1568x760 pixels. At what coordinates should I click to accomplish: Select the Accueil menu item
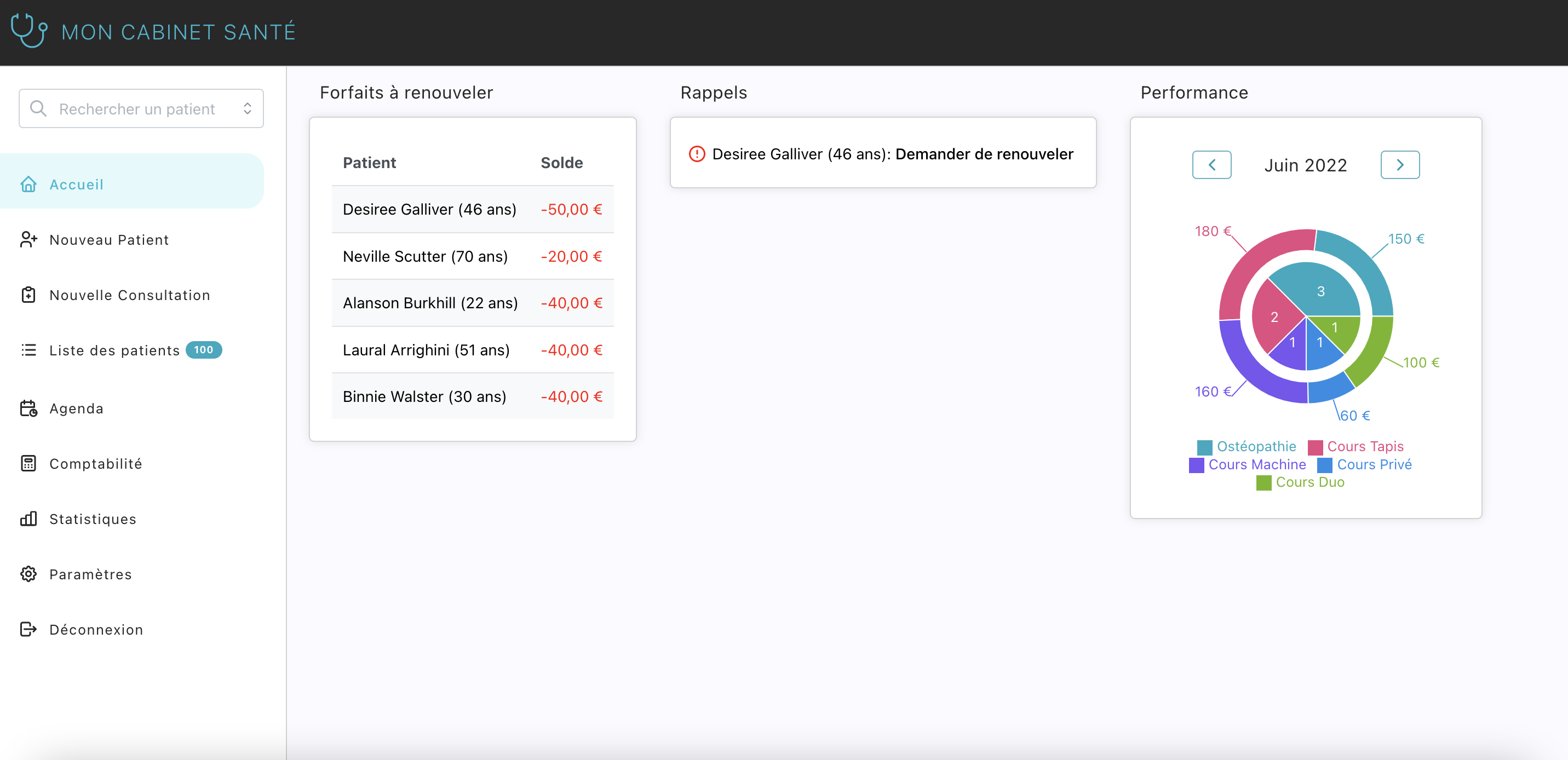click(76, 185)
